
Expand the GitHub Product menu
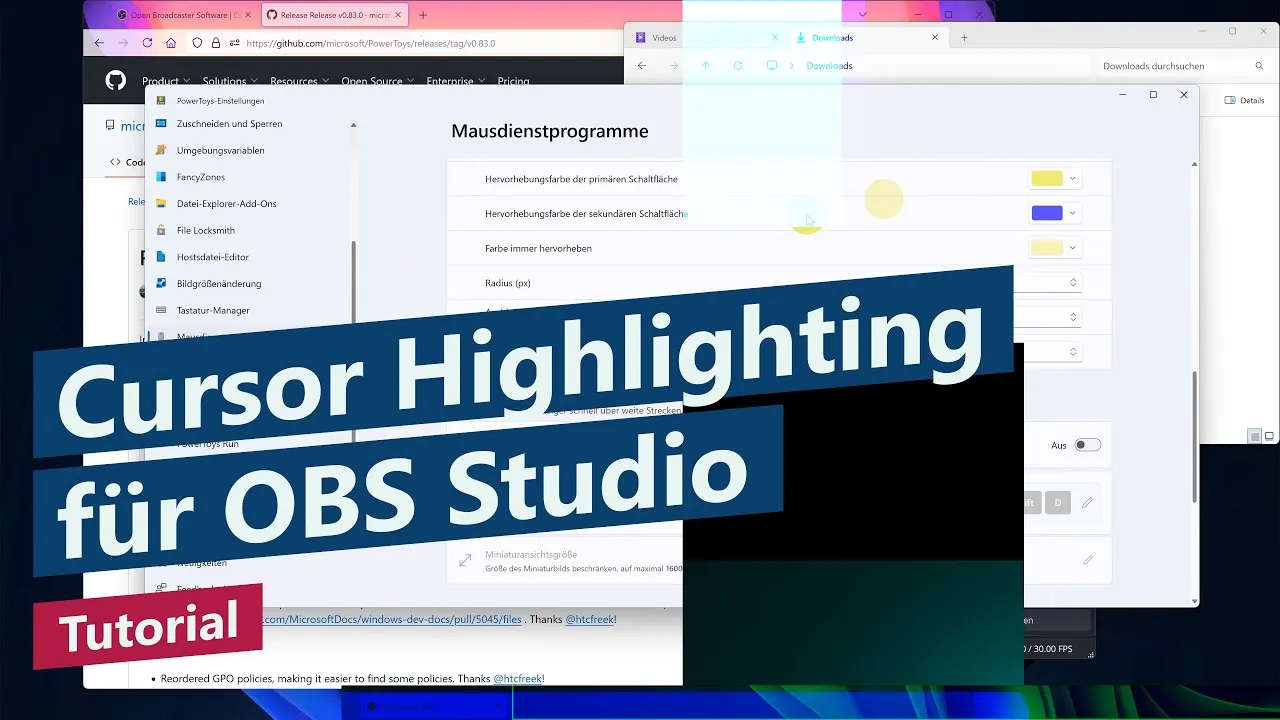pyautogui.click(x=165, y=81)
